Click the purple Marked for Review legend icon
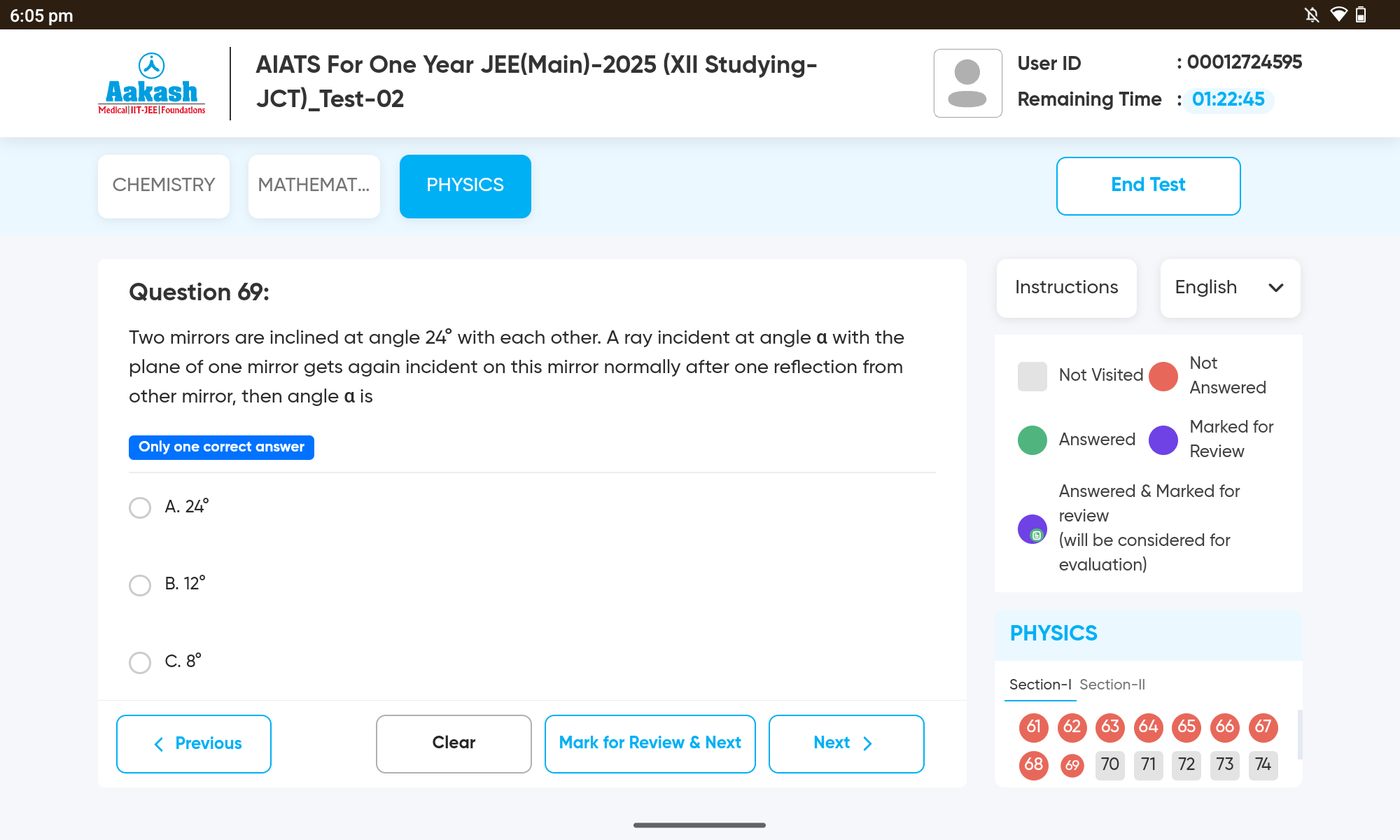This screenshot has width=1400, height=840. (x=1163, y=440)
